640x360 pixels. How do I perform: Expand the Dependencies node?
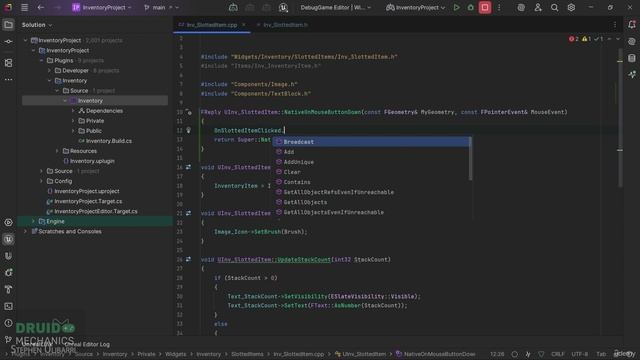tap(73, 111)
